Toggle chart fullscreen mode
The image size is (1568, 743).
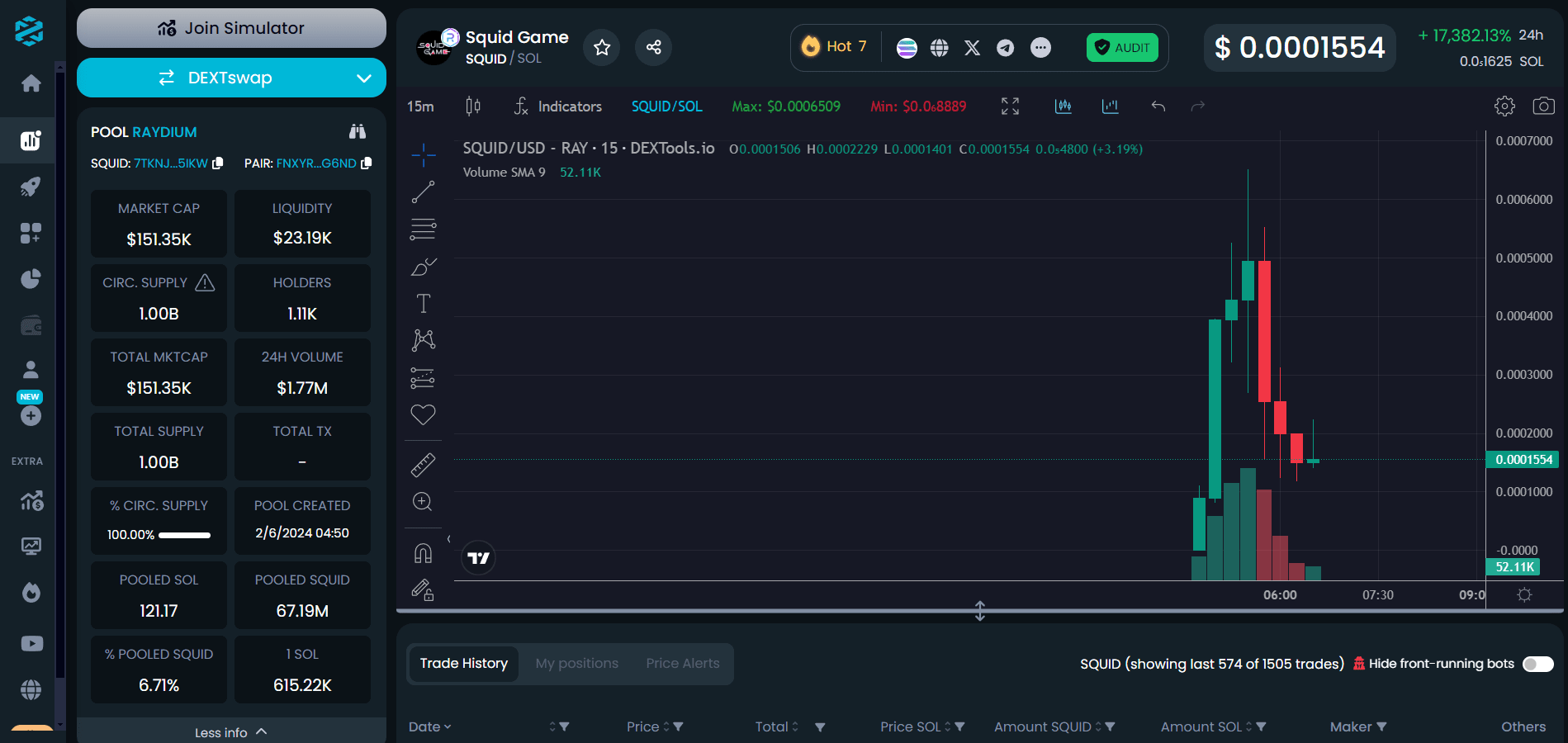(1010, 106)
